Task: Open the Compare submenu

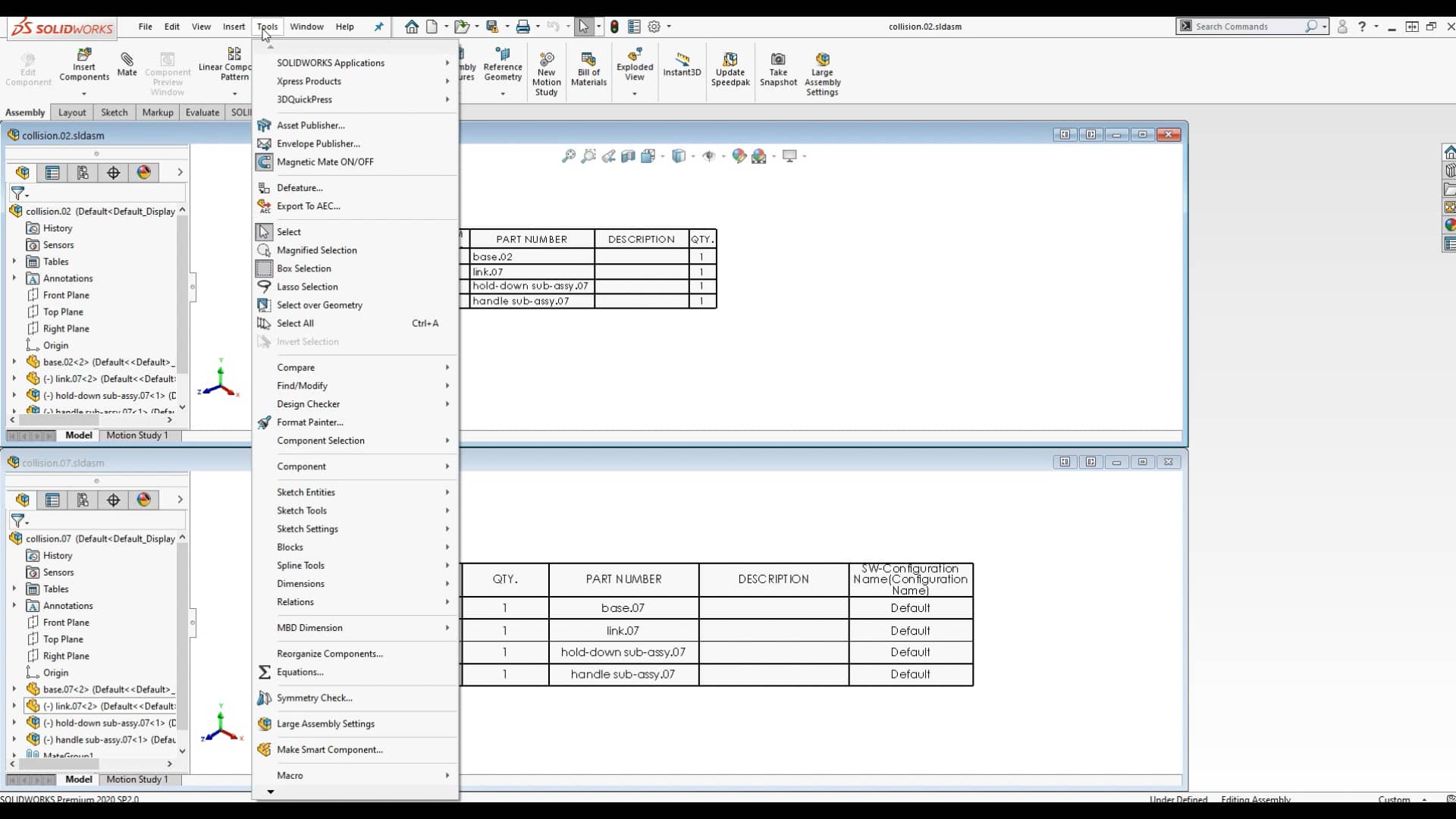Action: pos(296,367)
